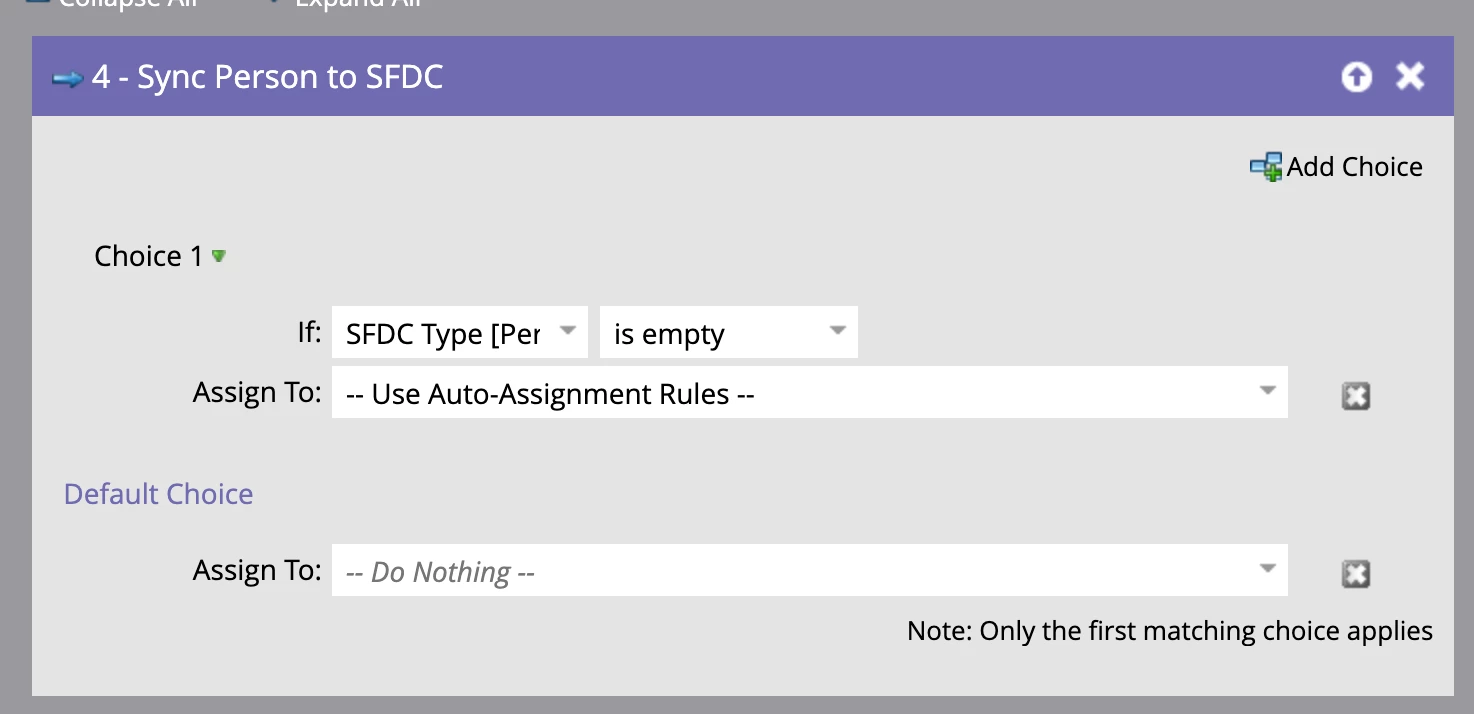Open the green Choice 1 arrow menu

point(219,256)
